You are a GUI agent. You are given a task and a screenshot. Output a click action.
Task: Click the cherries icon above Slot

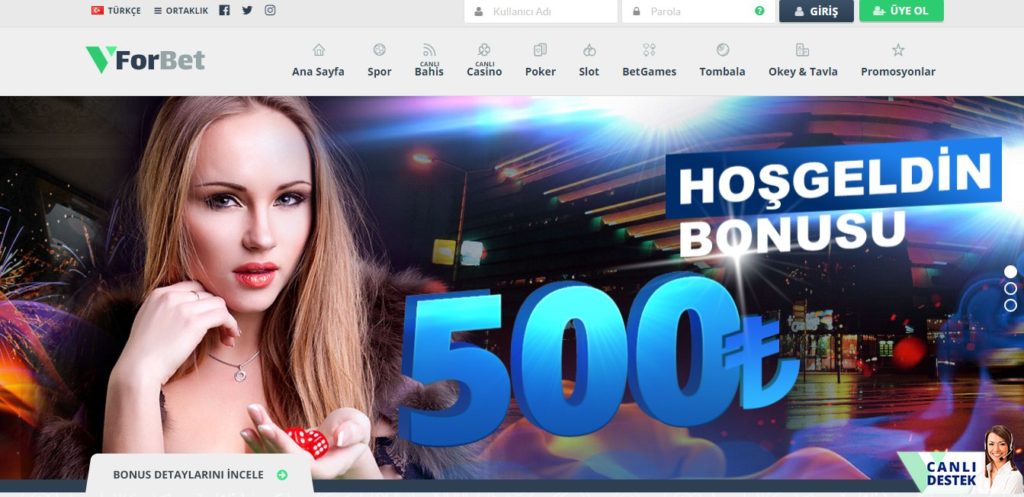point(589,50)
